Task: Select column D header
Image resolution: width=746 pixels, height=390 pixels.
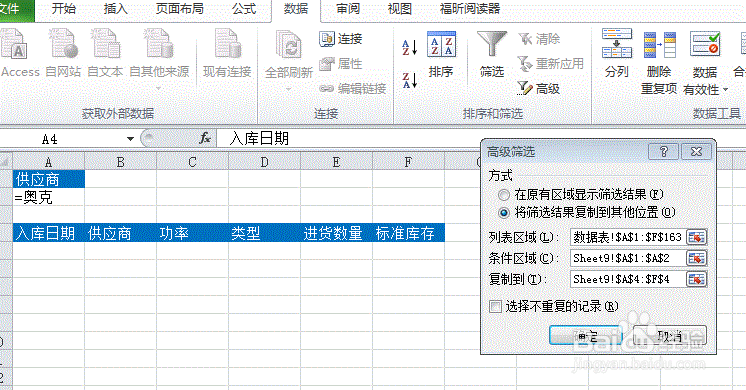Action: point(264,162)
